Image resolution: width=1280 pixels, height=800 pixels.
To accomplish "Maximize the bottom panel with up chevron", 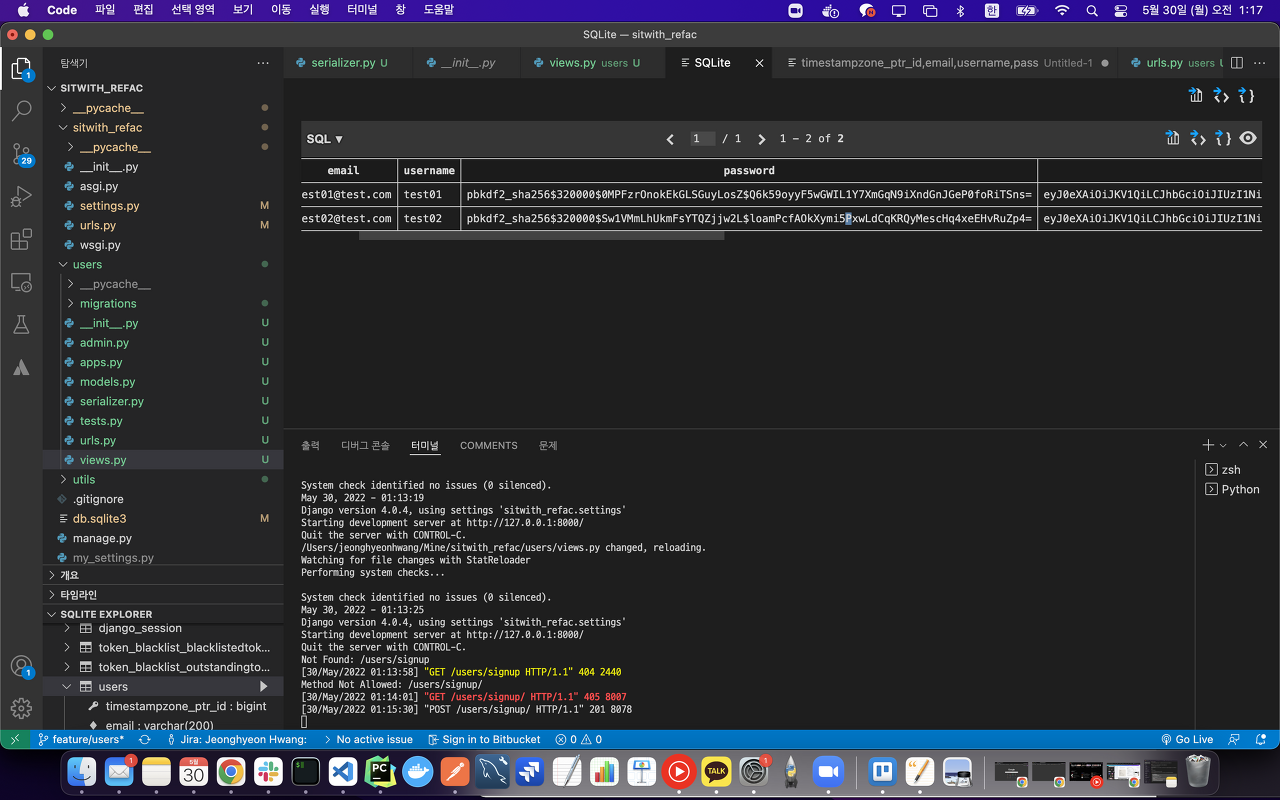I will (1243, 445).
